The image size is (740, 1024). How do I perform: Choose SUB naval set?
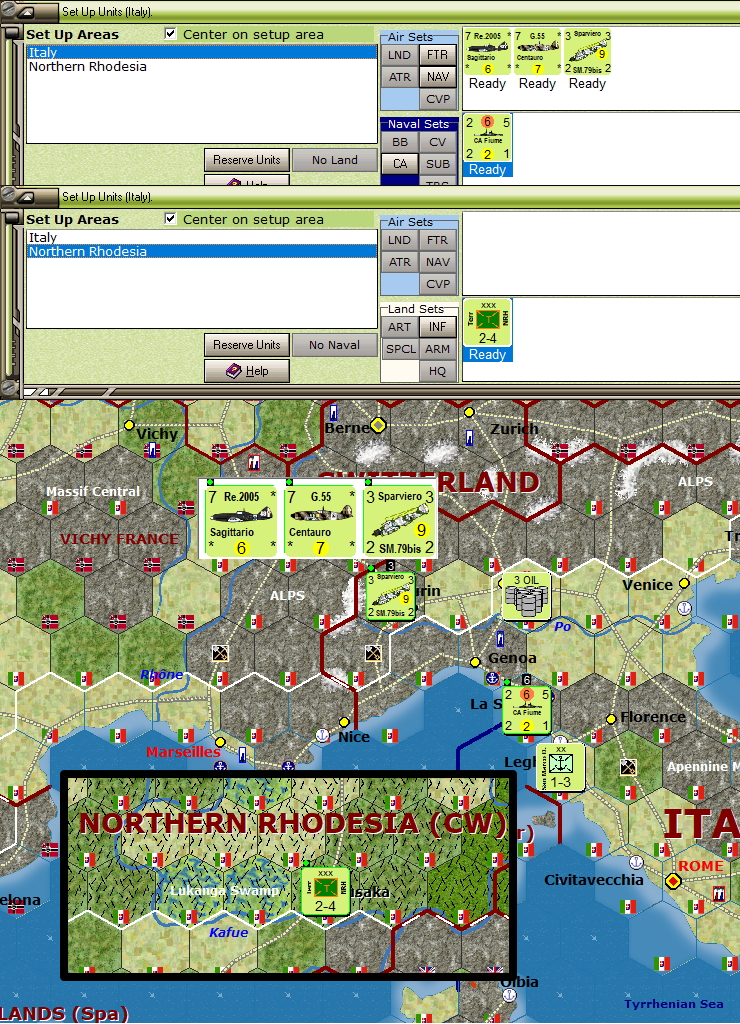pos(438,164)
